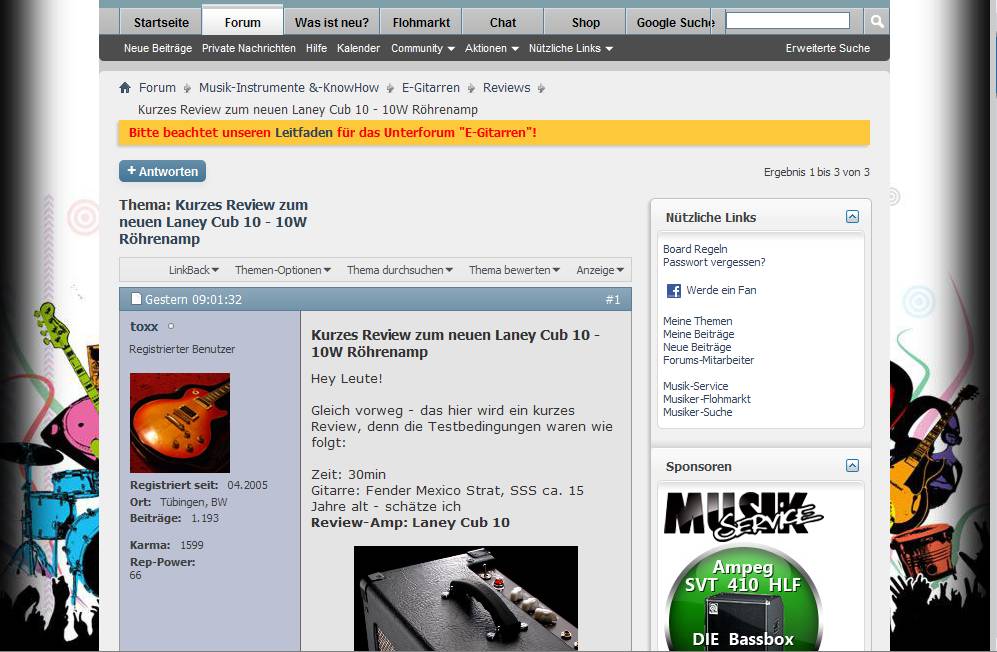Click the Registrierter Benutzer user title
997x652 pixels.
pos(182,349)
